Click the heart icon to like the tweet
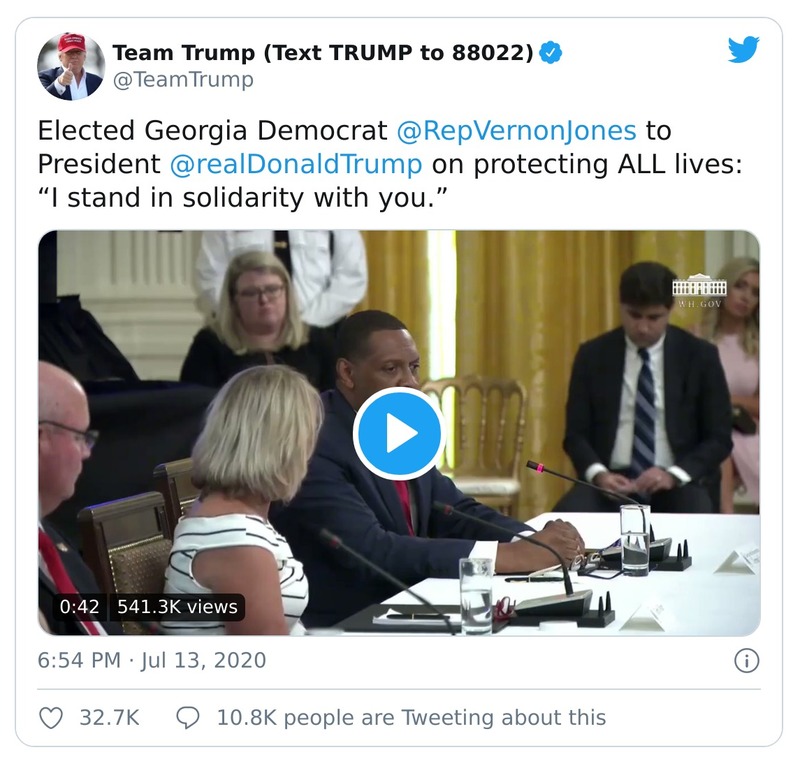This screenshot has height=766, width=800. pyautogui.click(x=52, y=716)
